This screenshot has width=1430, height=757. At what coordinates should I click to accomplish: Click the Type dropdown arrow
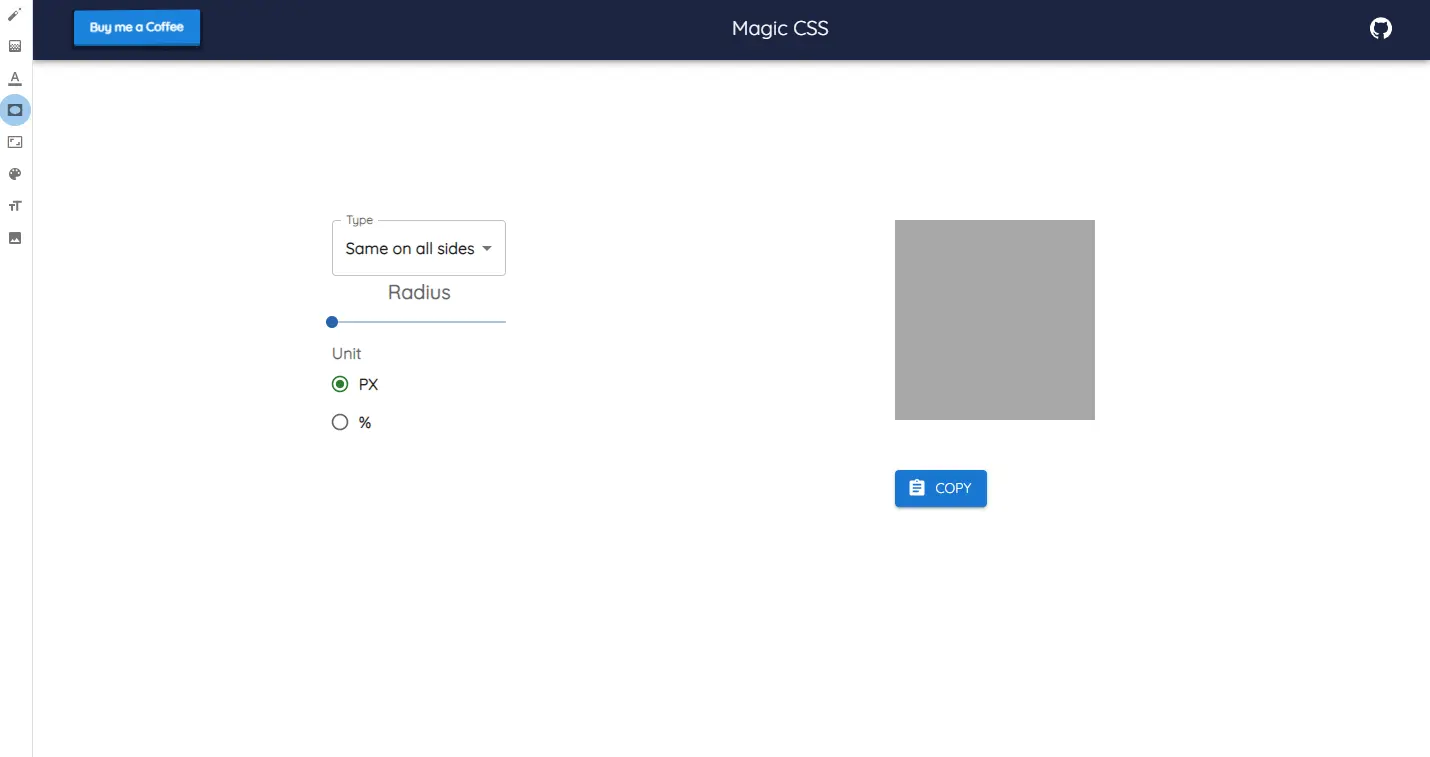click(x=487, y=249)
